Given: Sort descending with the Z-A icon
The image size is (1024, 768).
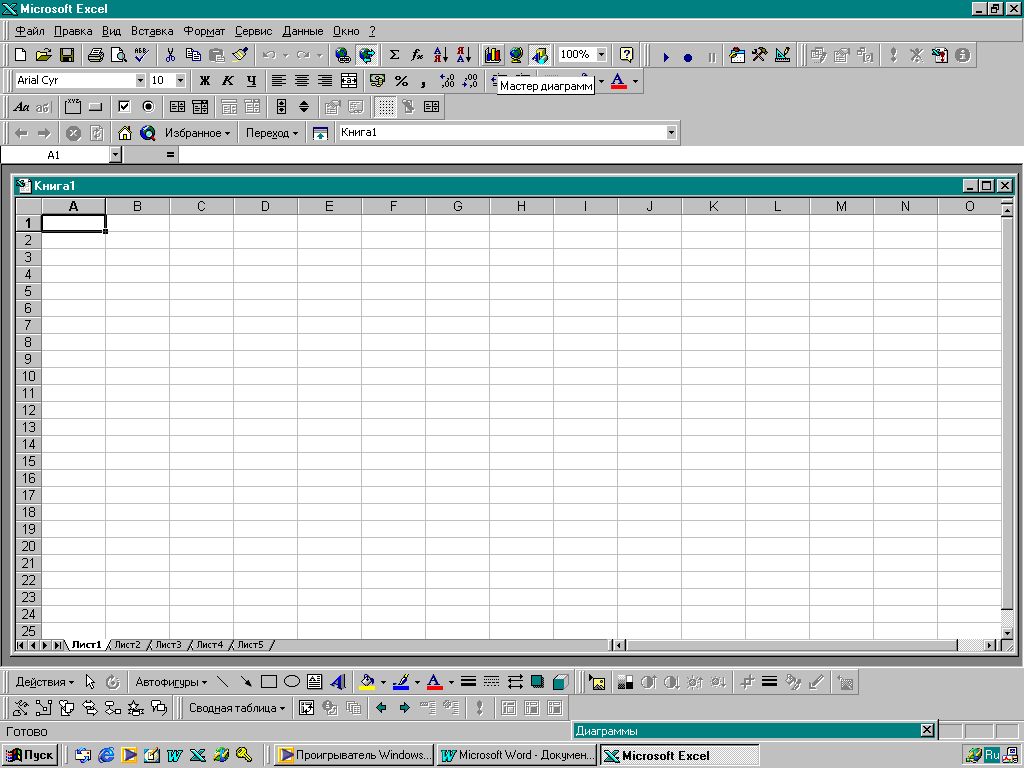Looking at the screenshot, I should pos(464,55).
